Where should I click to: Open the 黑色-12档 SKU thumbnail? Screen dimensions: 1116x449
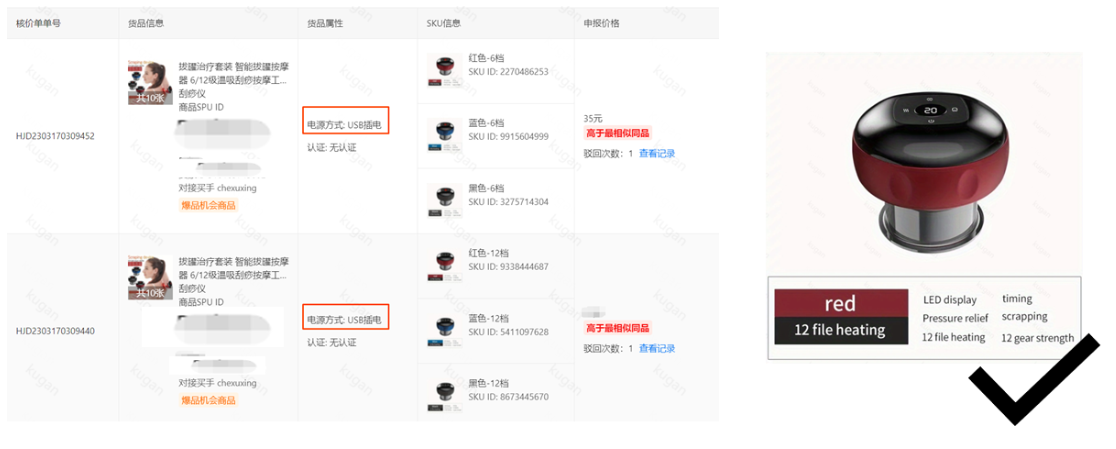pos(445,396)
